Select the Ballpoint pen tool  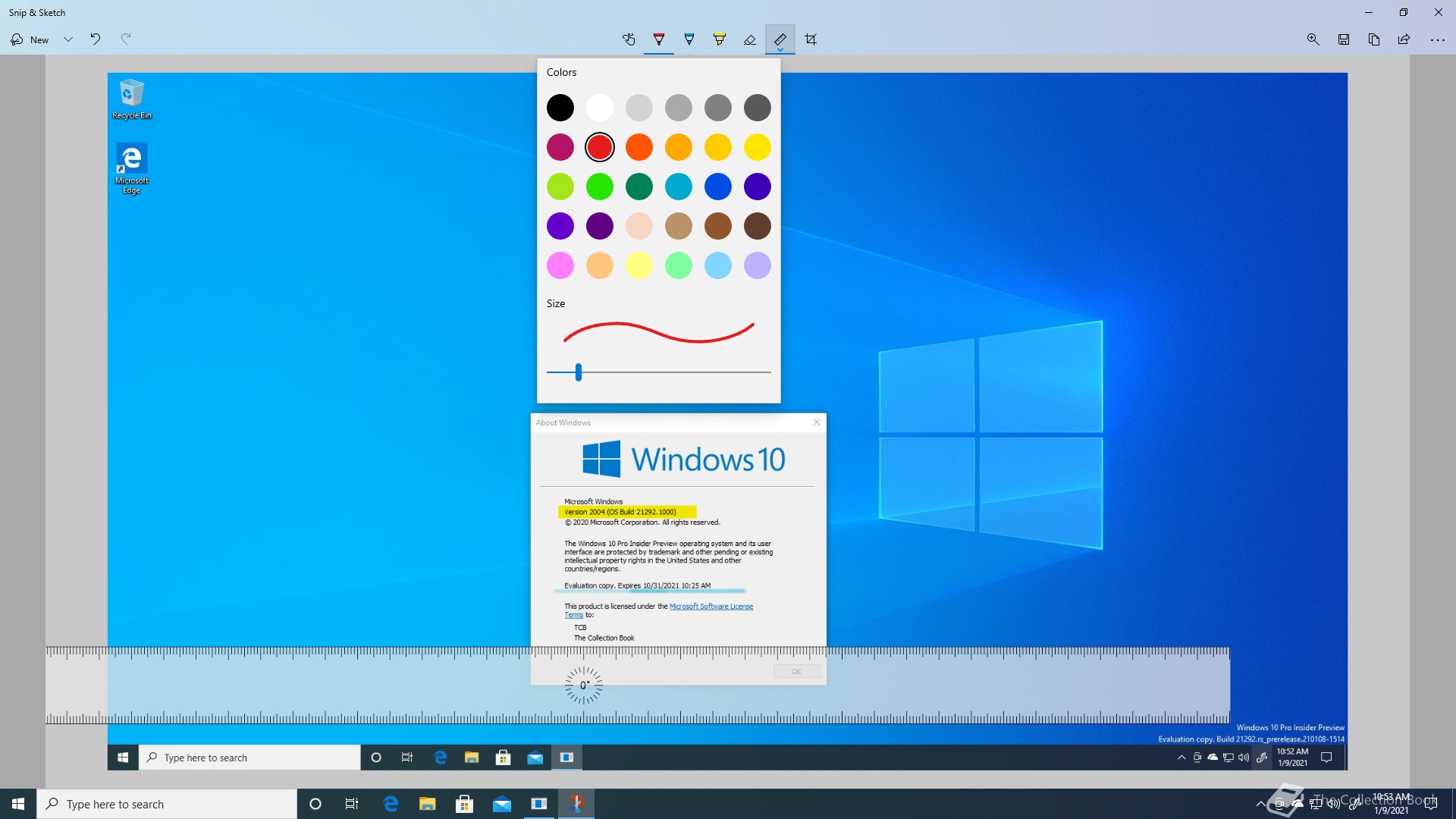point(659,39)
